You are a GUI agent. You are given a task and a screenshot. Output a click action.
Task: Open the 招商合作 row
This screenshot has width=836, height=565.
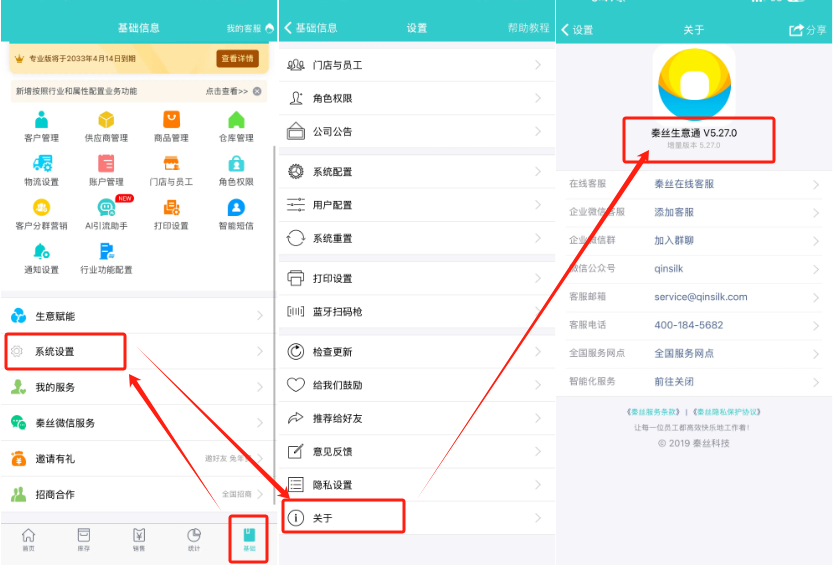(x=139, y=494)
